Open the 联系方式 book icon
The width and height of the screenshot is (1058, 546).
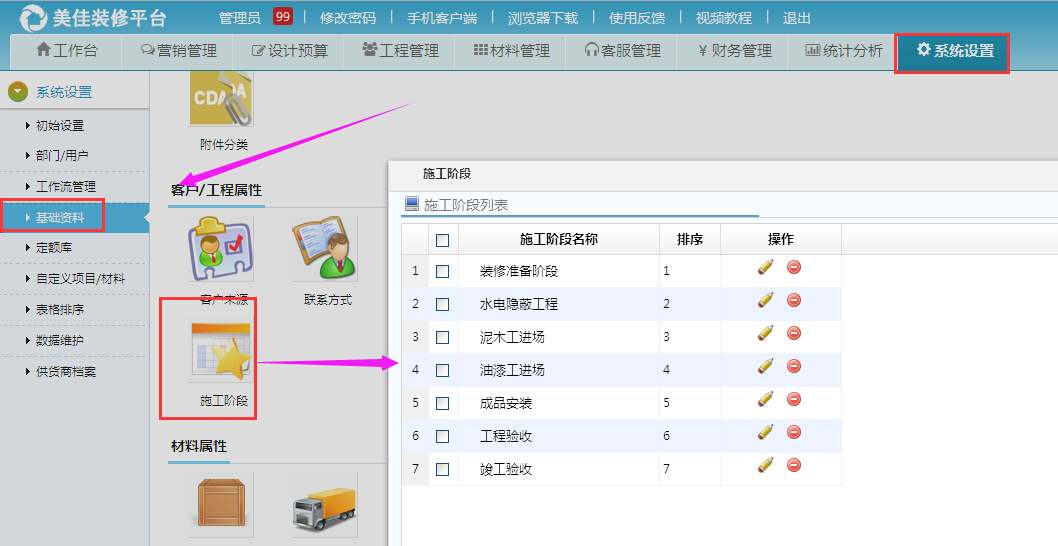[x=325, y=249]
